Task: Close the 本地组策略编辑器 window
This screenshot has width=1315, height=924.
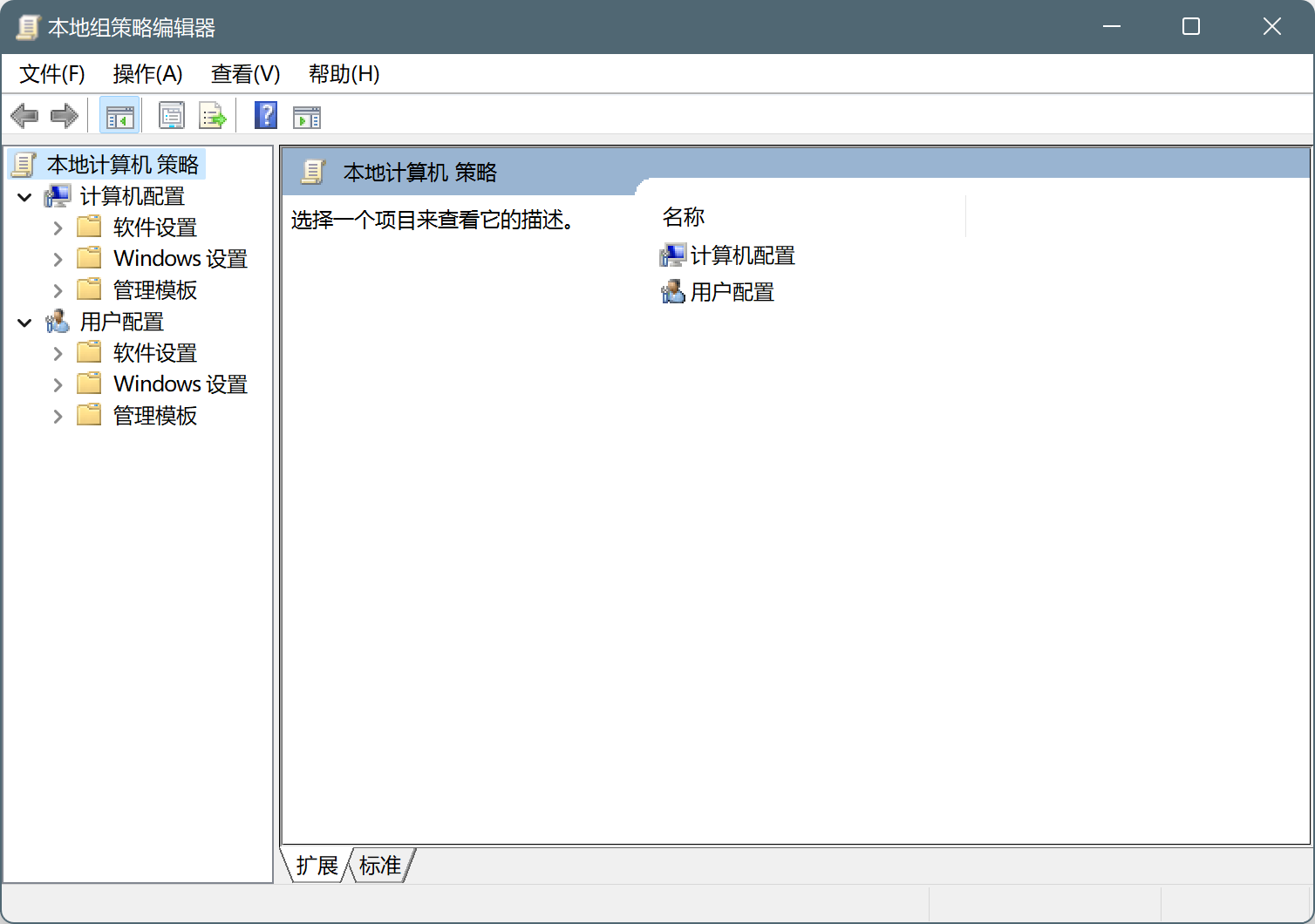Action: click(1272, 27)
